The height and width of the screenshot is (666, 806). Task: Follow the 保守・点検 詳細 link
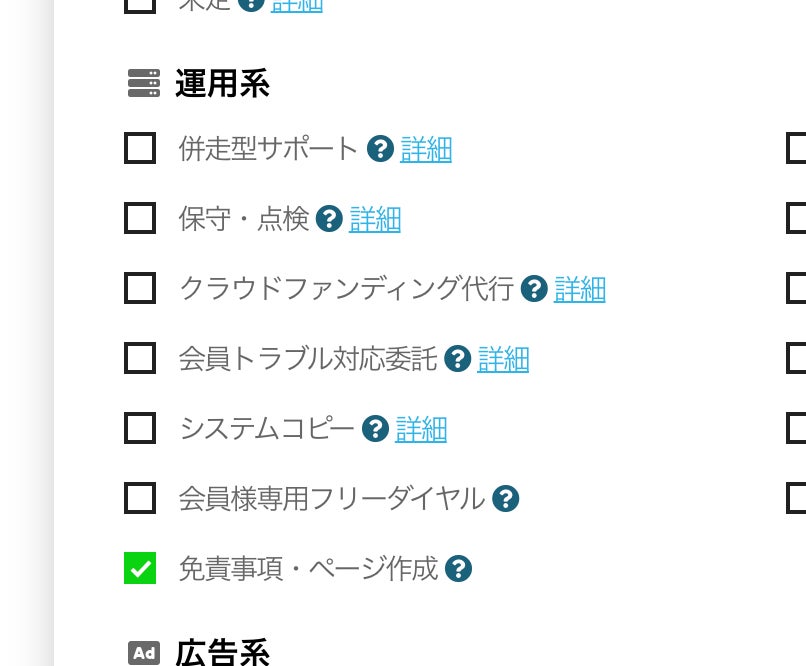point(375,219)
